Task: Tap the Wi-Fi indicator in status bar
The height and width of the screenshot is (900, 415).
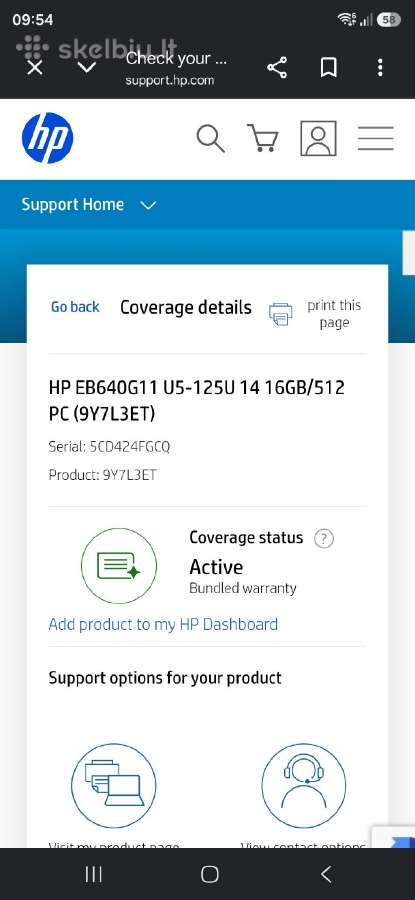Action: tap(347, 20)
